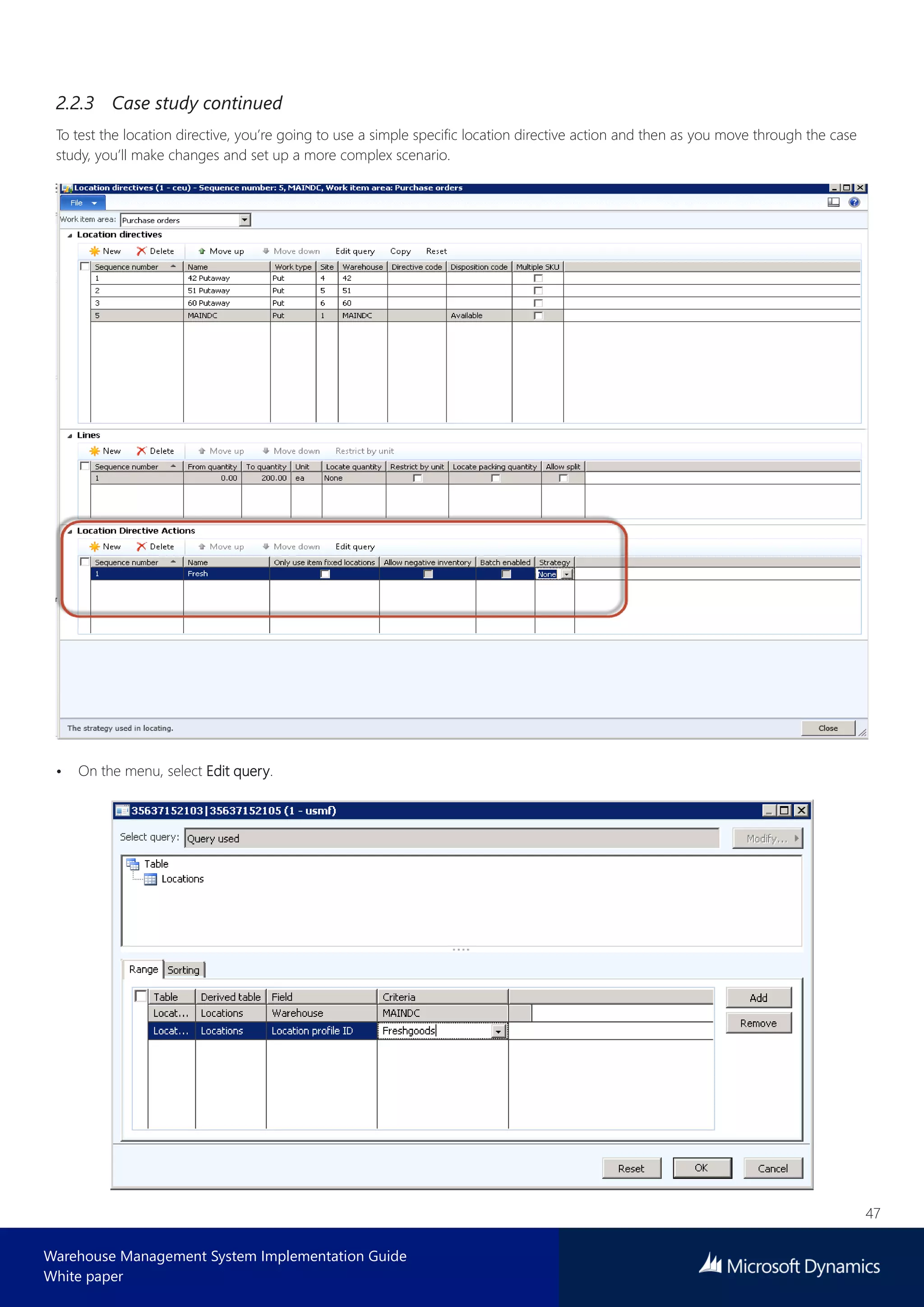Switch to the Sorting tab

click(x=184, y=970)
